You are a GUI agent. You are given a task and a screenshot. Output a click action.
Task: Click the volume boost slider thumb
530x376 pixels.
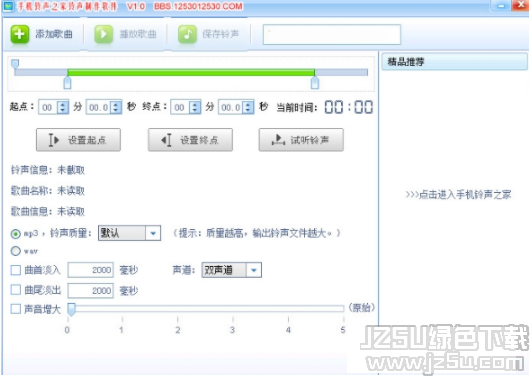tap(71, 309)
